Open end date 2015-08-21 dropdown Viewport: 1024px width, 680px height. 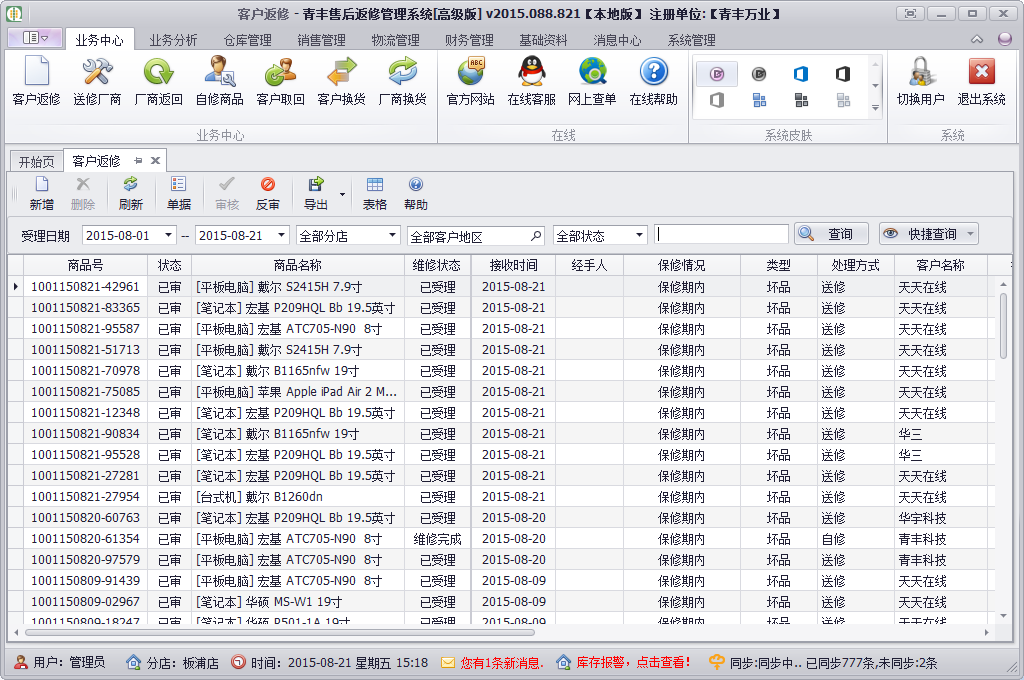coord(281,235)
